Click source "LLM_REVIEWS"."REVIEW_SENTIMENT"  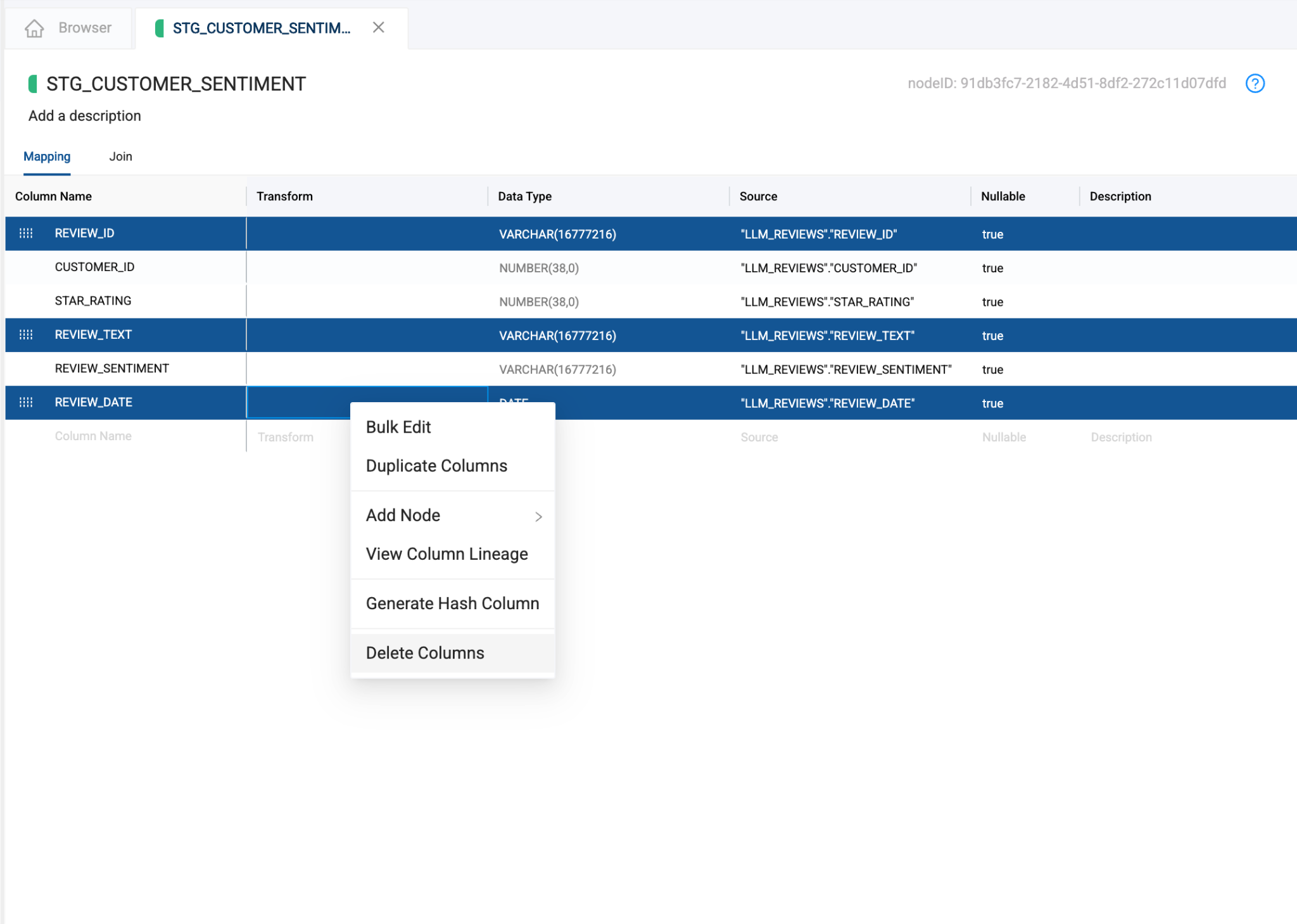coord(845,369)
